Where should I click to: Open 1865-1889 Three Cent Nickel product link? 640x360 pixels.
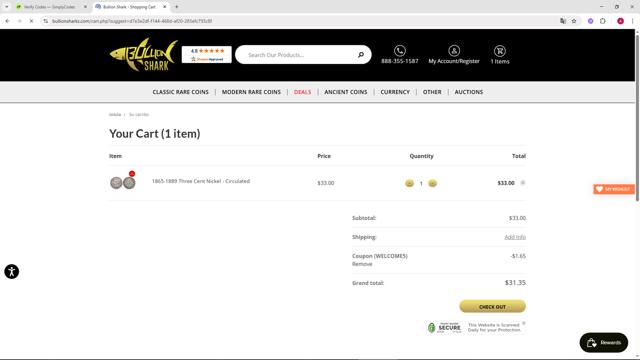[x=201, y=181]
